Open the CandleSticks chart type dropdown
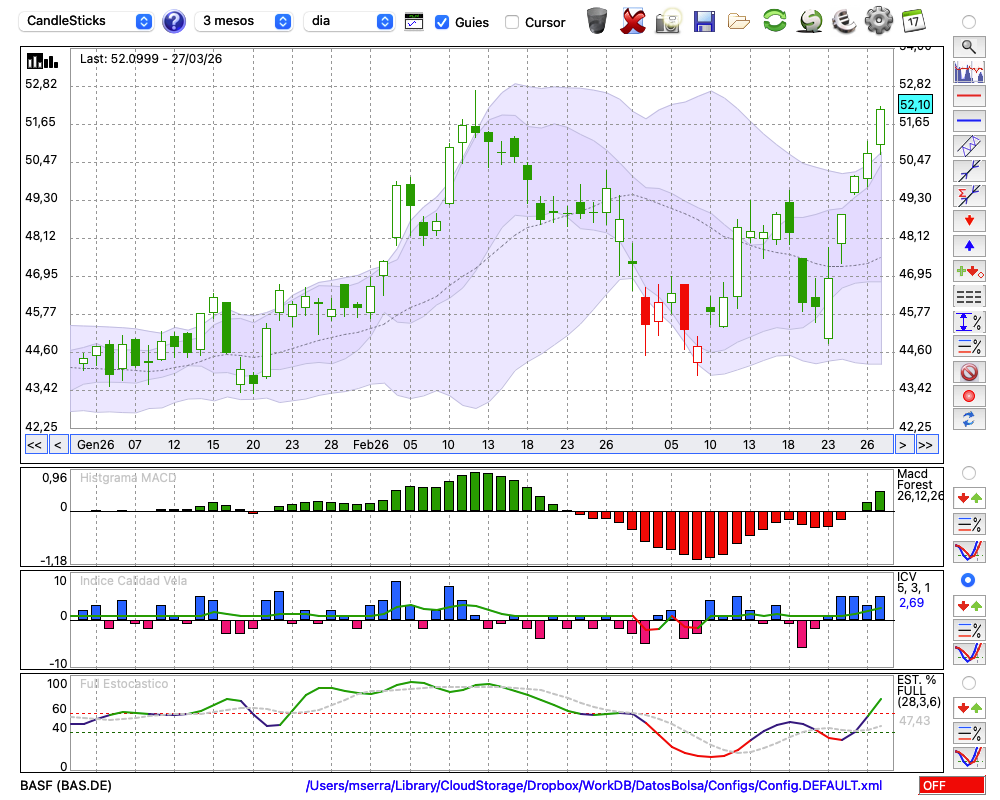Screen dimensions: 1000x800 pos(87,21)
